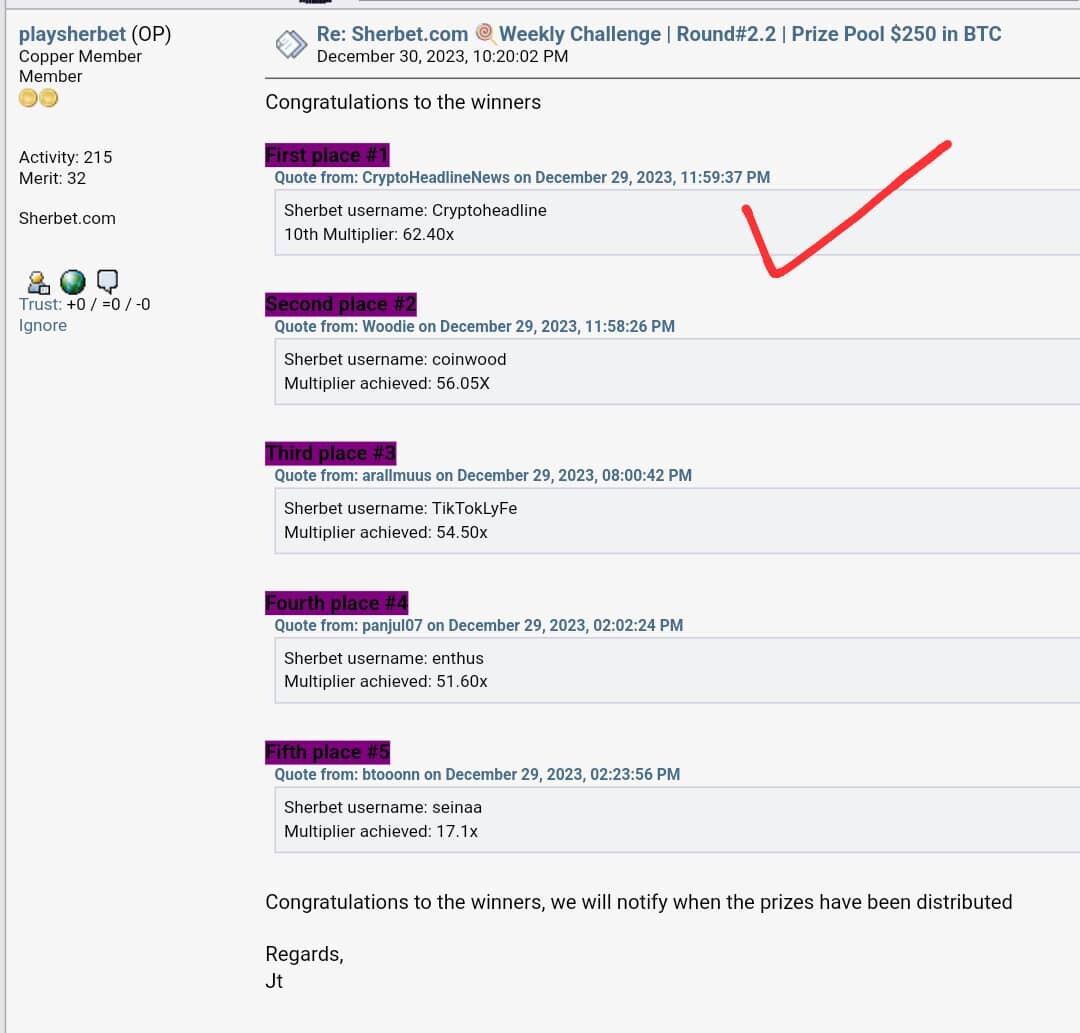
Task: Select 'Fourth place #4' heading
Action: [x=337, y=603]
